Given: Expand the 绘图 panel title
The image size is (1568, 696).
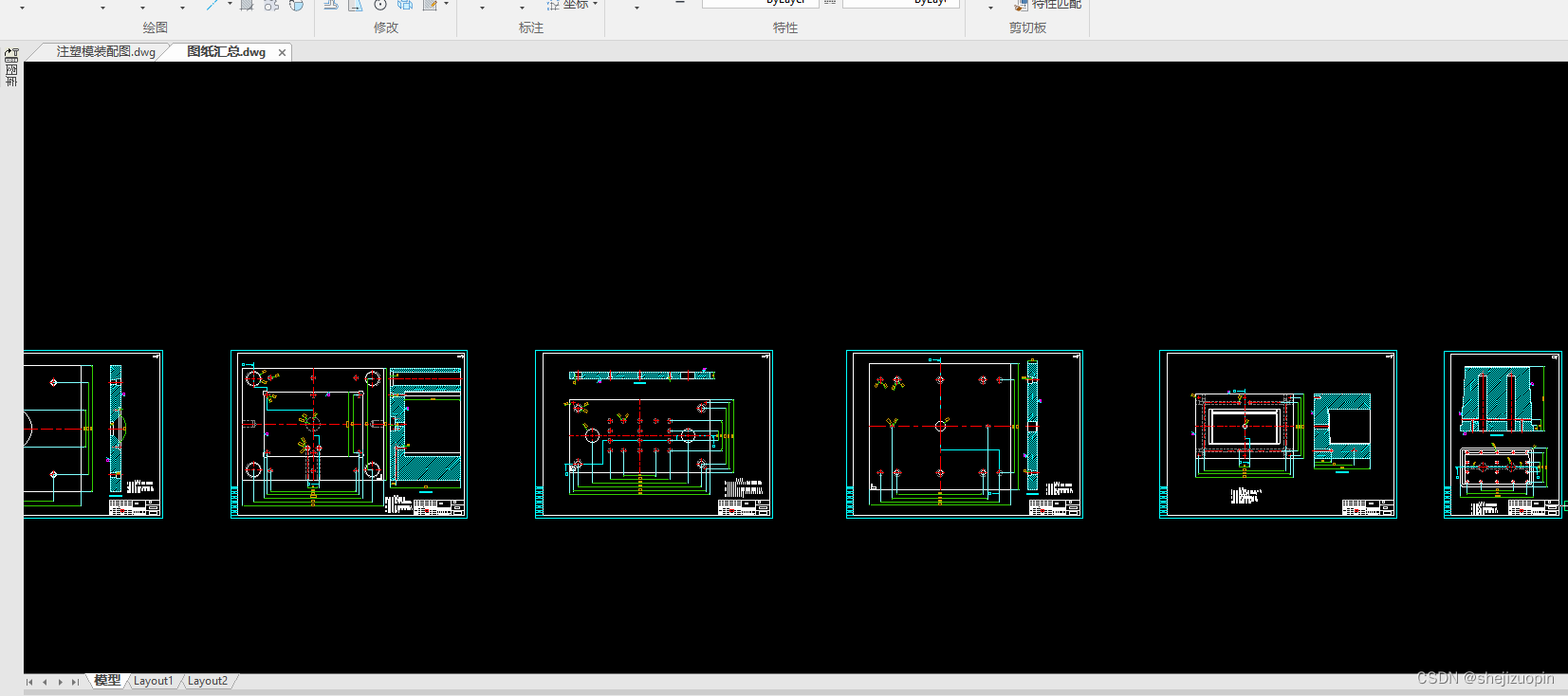Looking at the screenshot, I should click(156, 27).
